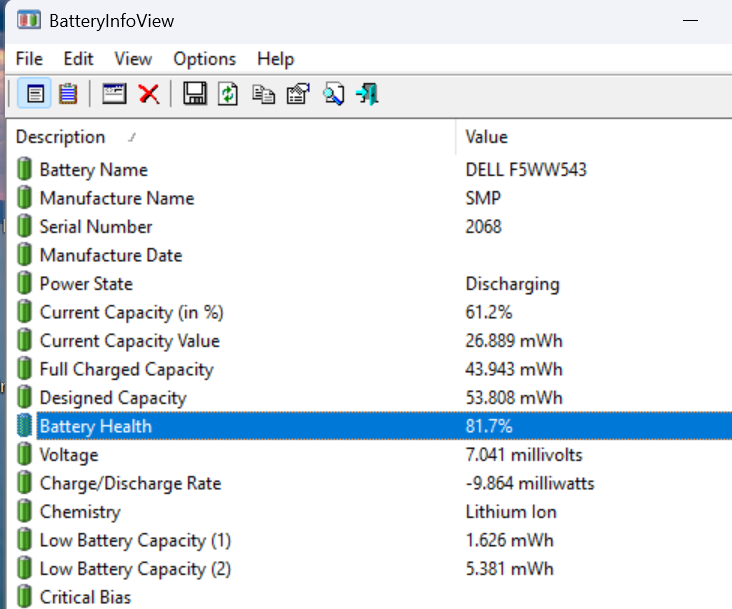
Task: Refresh battery data with green arrows icon
Action: pos(228,94)
